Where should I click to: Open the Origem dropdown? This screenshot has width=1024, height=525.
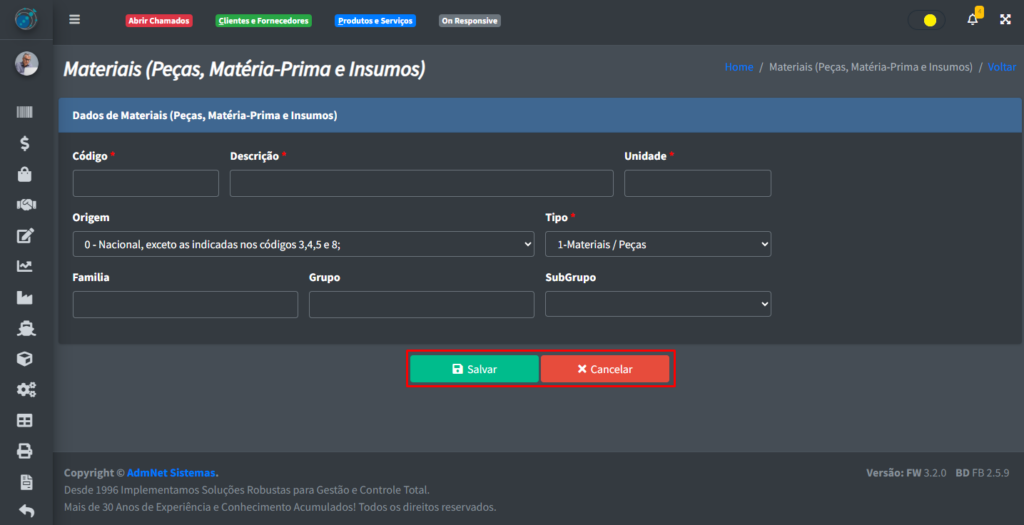(303, 244)
